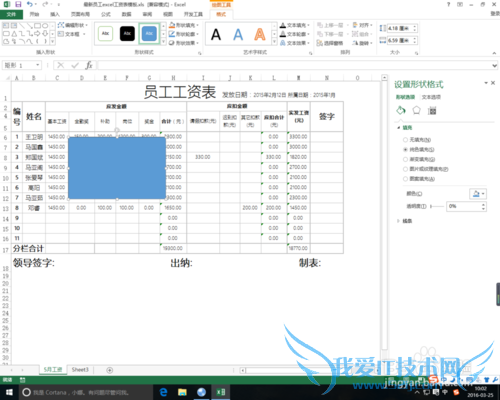Open the Shape Fill (形状填充) dropdown
This screenshot has height=400, width=500.
(184, 25)
